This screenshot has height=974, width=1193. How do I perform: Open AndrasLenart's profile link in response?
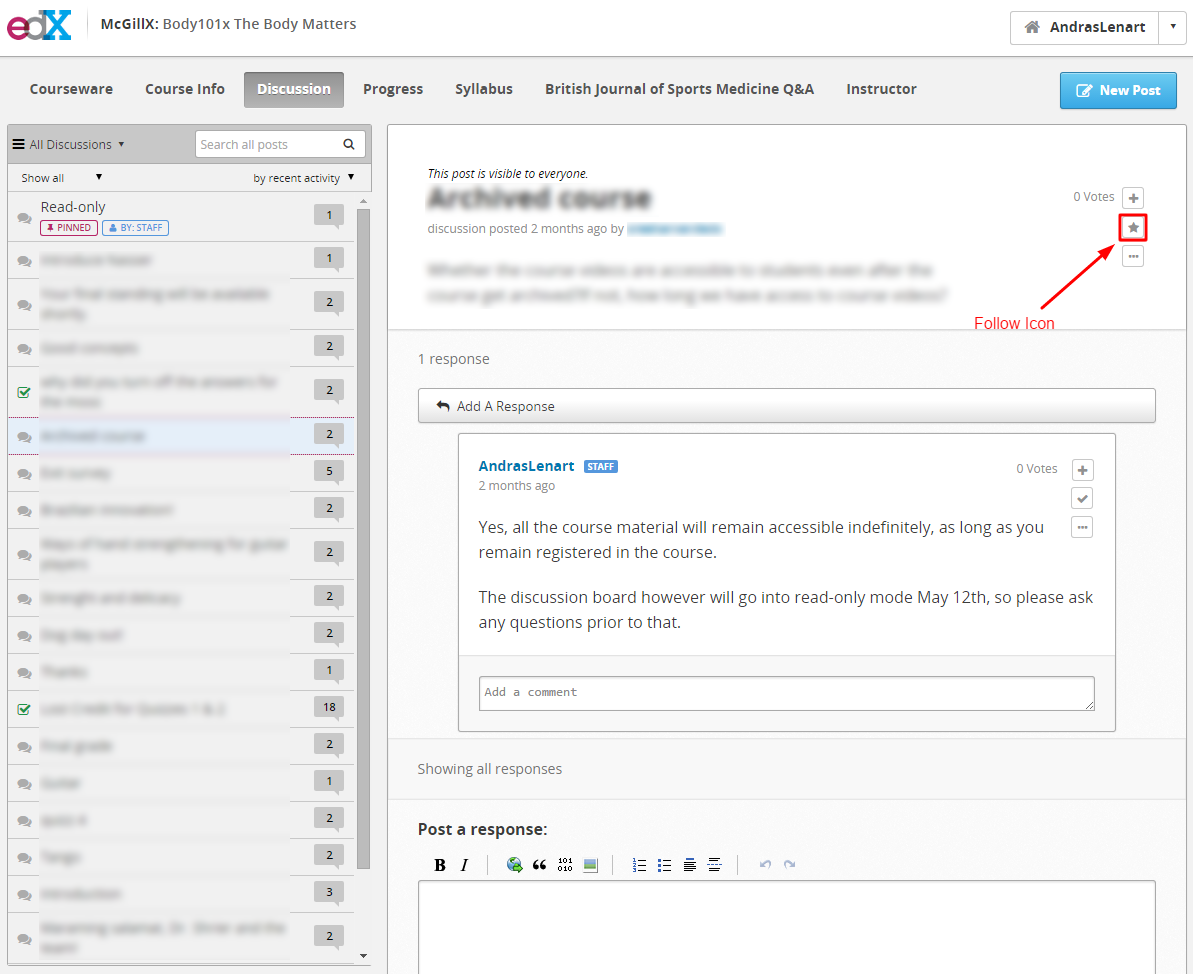[x=526, y=466]
